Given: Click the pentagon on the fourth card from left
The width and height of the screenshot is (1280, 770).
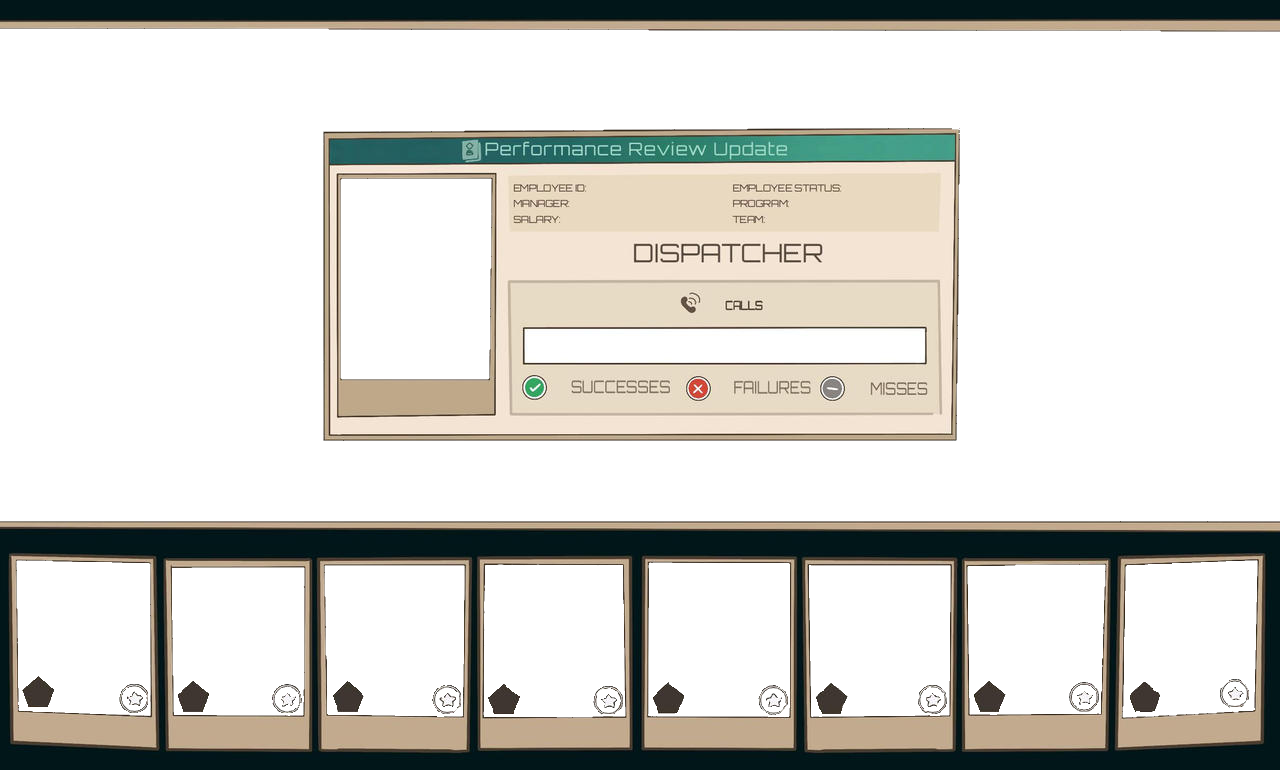Looking at the screenshot, I should [x=504, y=699].
